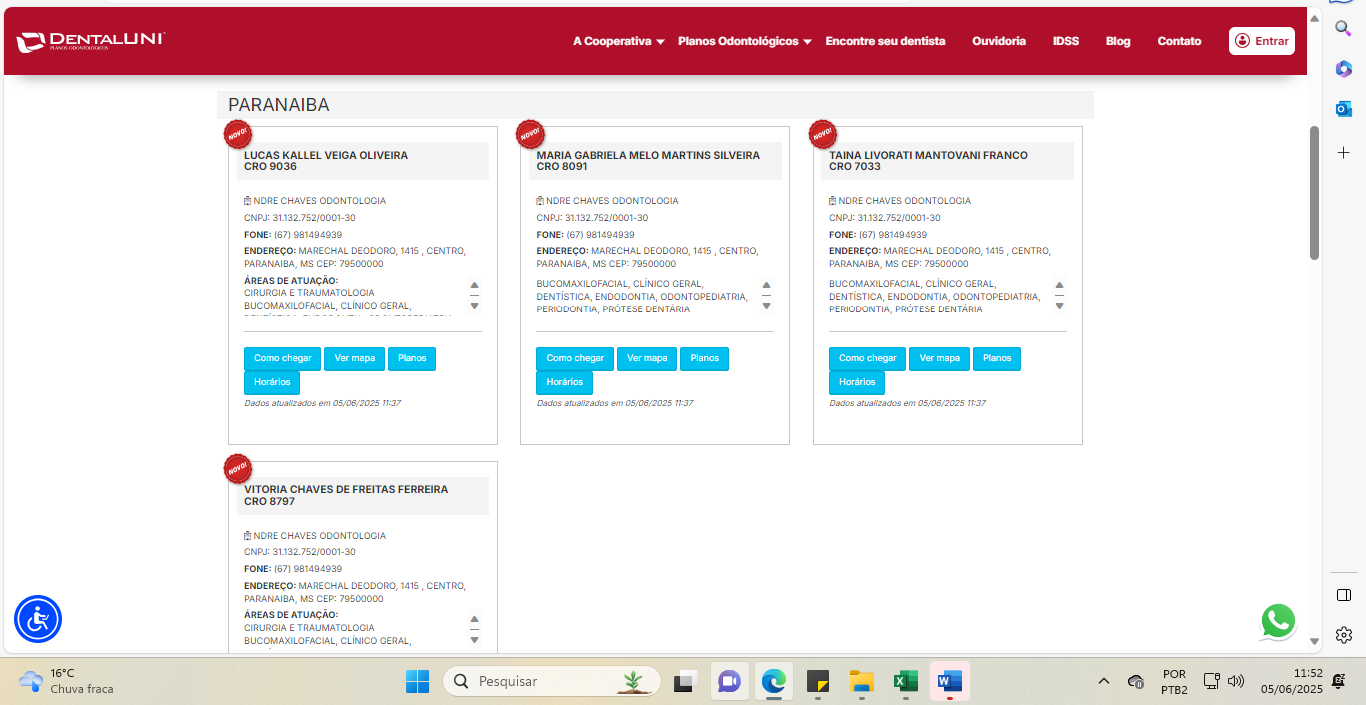Screen dimensions: 1366x705
Task: Click the DentalUni logo
Action: [90, 41]
